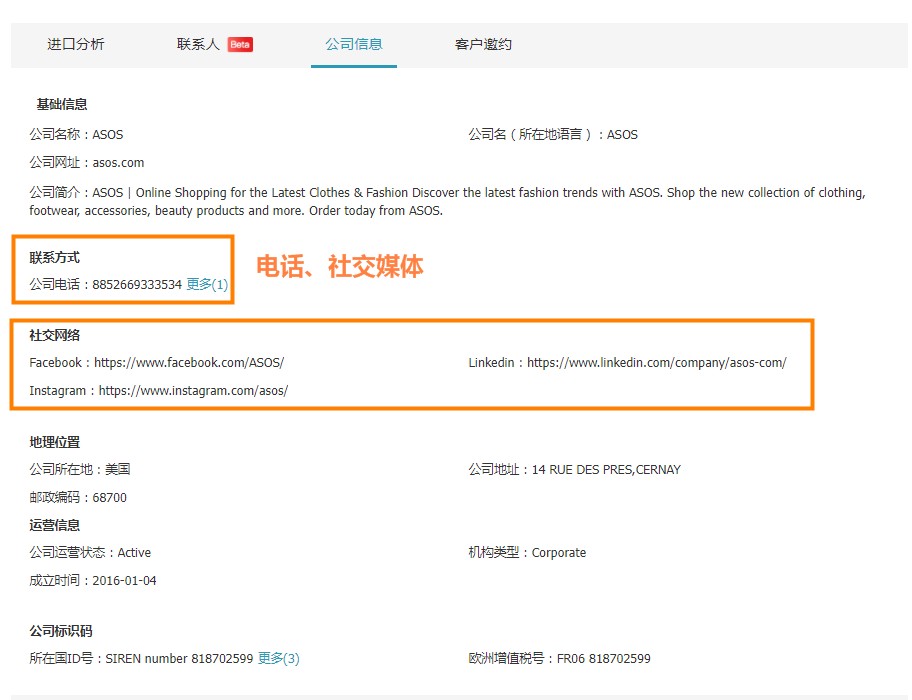Click the 公司名称 value ASOS
The width and height of the screenshot is (912, 700).
(x=108, y=135)
